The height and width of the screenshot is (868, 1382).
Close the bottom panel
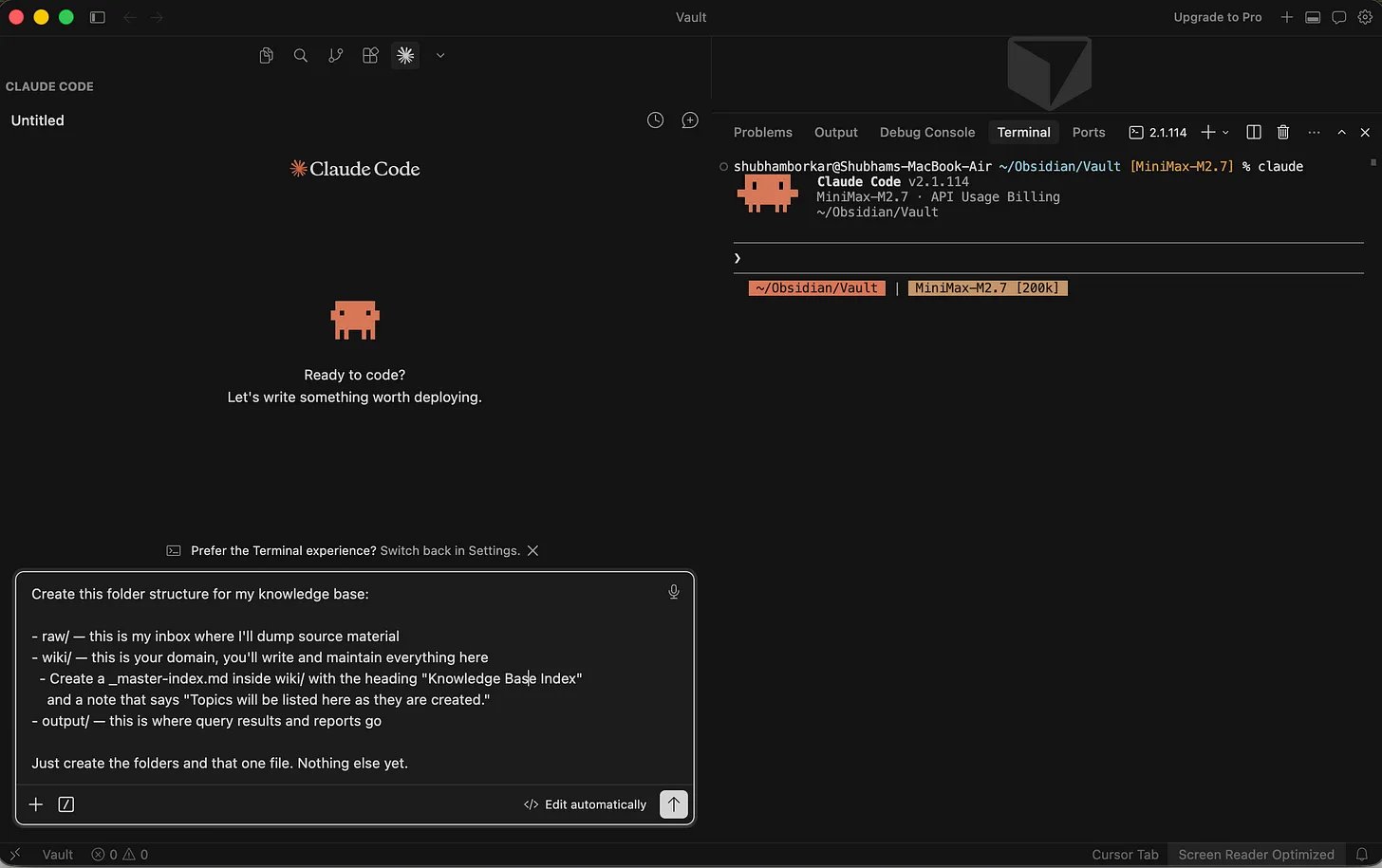point(1366,133)
